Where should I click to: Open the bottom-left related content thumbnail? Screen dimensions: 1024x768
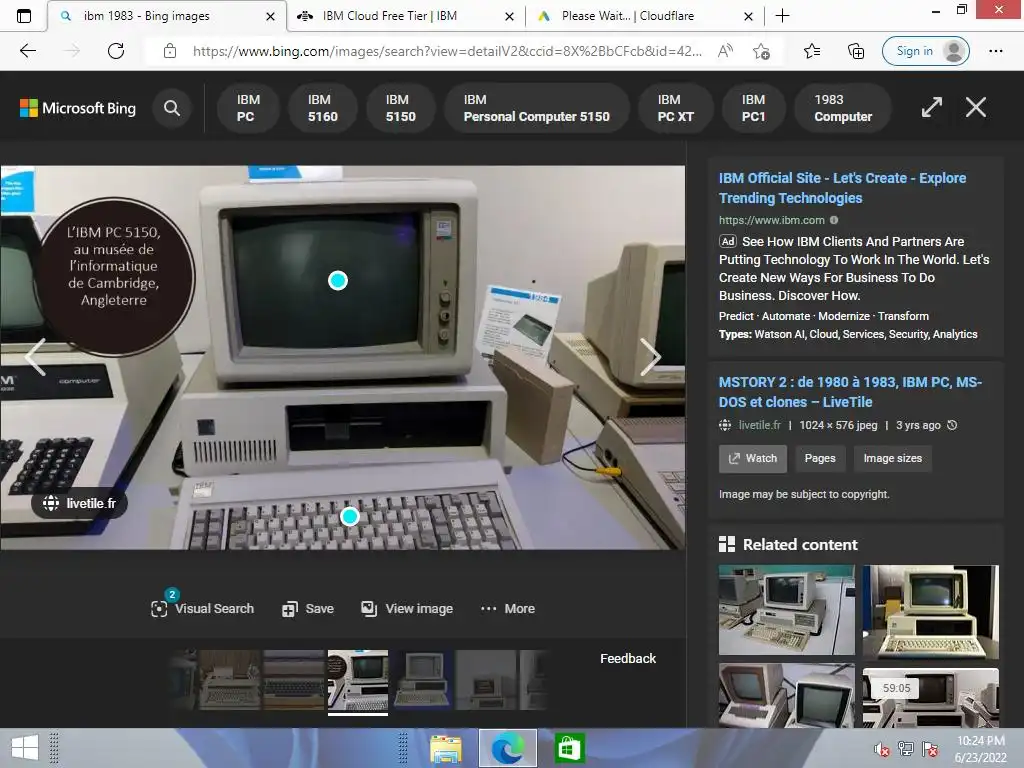point(786,696)
